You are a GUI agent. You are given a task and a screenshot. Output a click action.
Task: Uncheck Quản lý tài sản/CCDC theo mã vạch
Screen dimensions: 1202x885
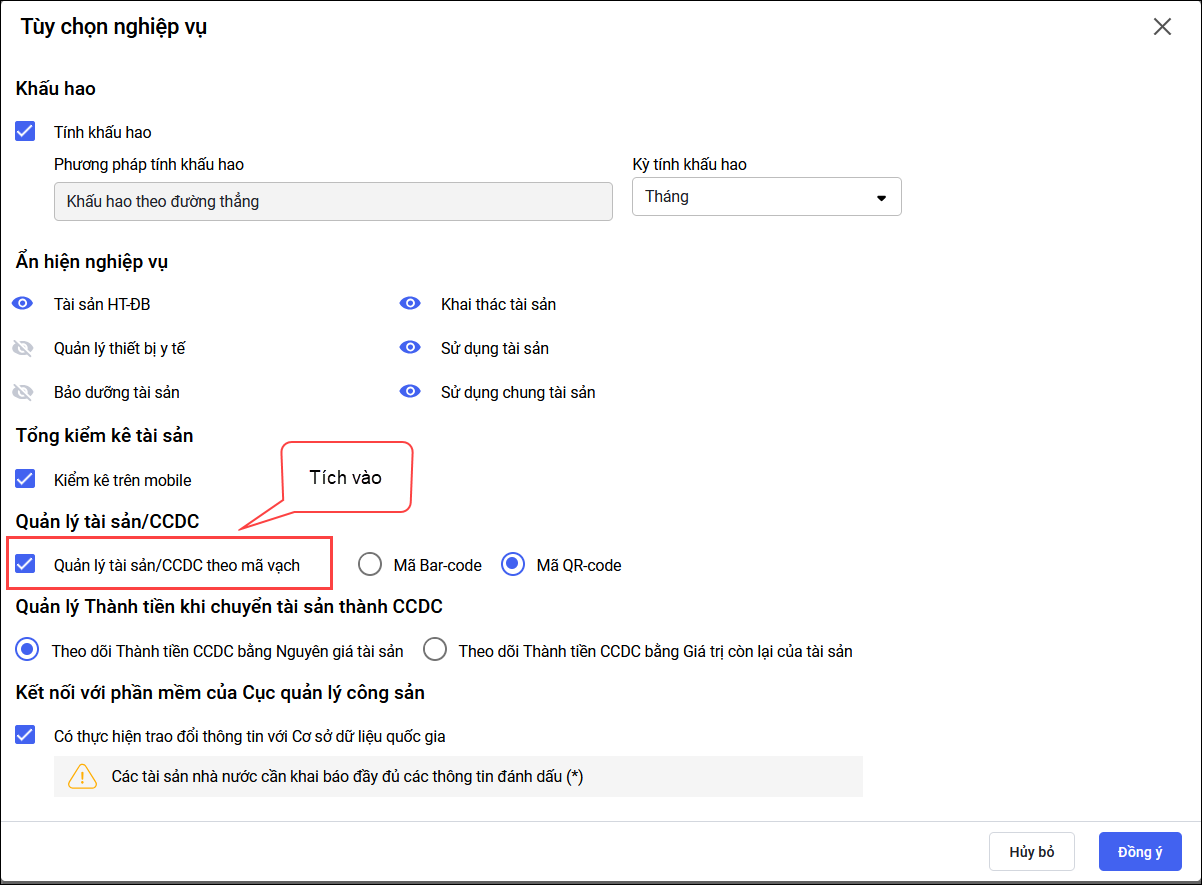pyautogui.click(x=26, y=564)
